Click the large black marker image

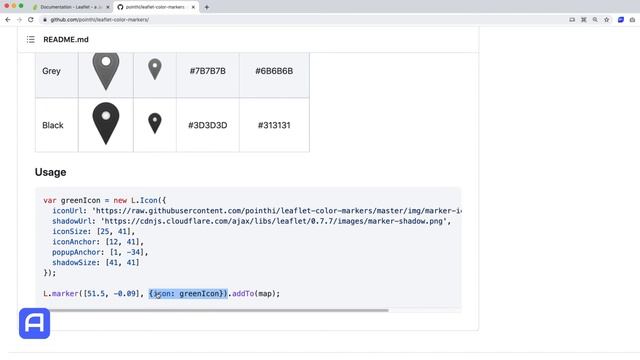pos(106,123)
